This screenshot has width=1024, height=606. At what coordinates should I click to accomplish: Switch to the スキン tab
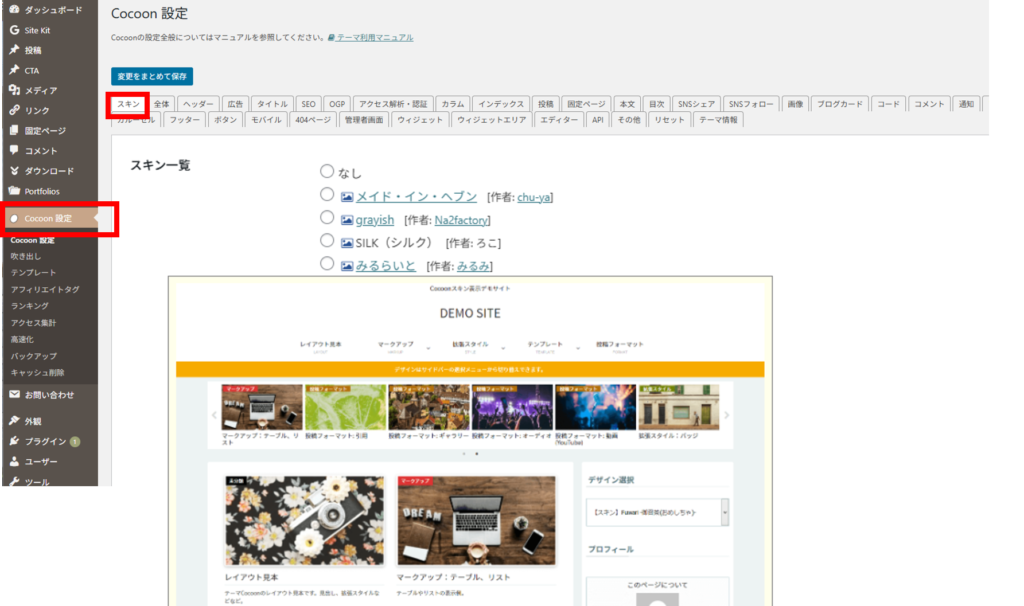[129, 104]
